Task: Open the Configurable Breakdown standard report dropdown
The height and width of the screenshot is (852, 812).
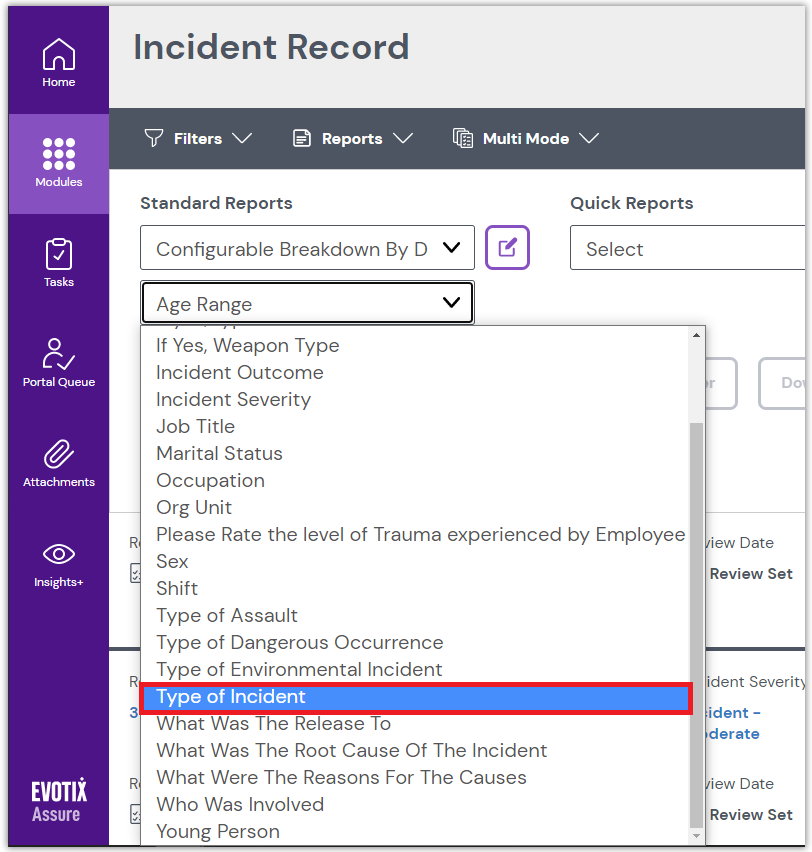Action: 307,248
